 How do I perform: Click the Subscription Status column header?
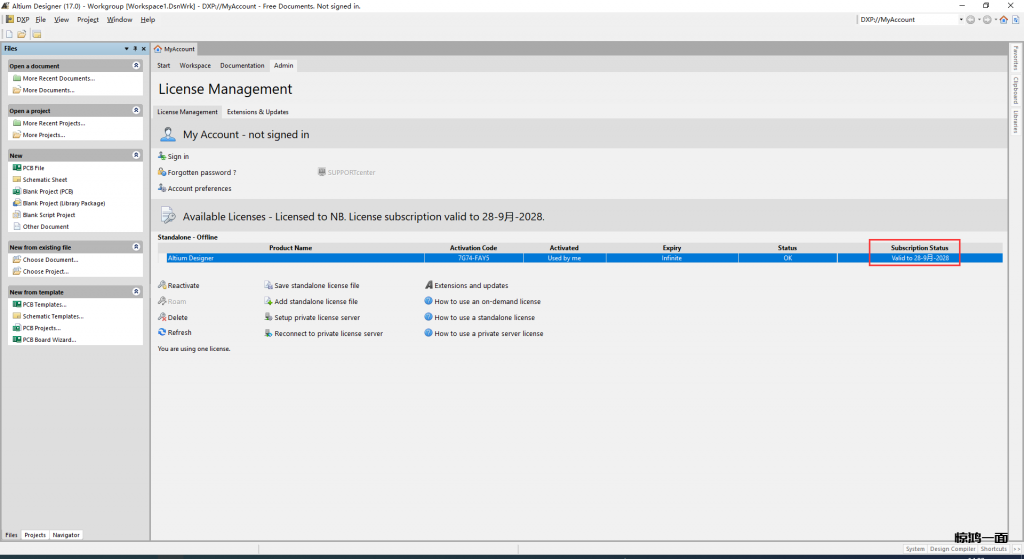pyautogui.click(x=919, y=247)
